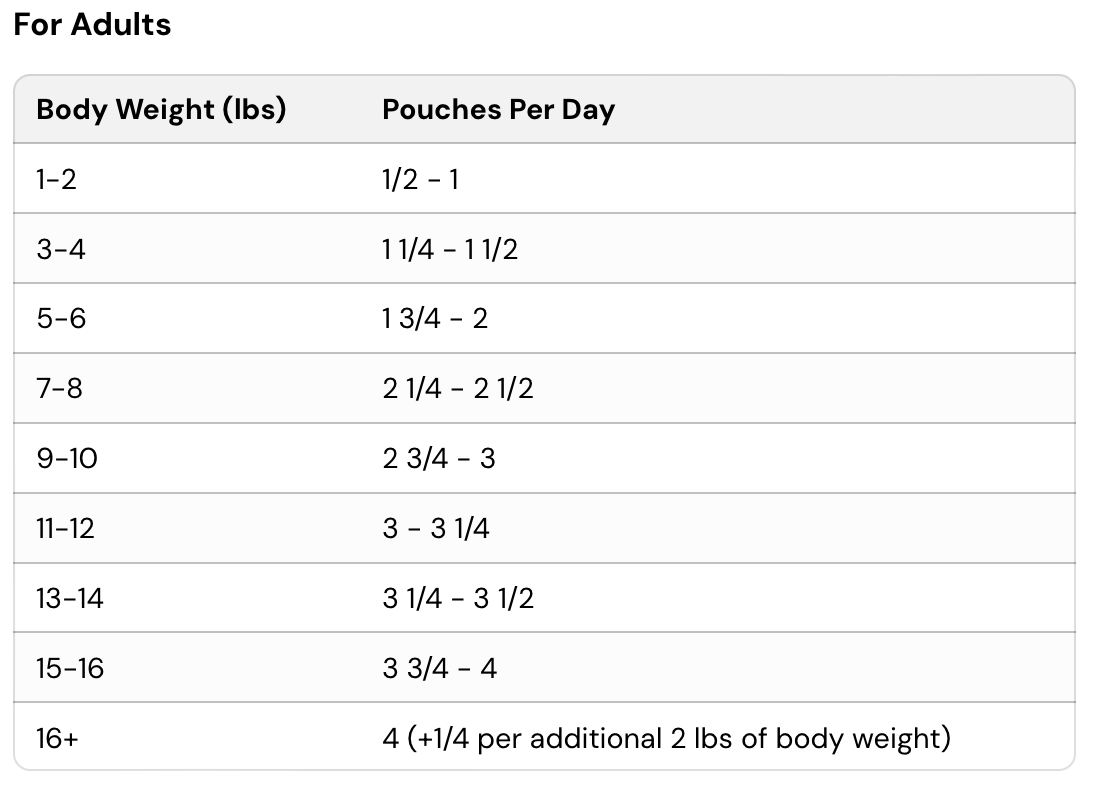The image size is (1100, 796).
Task: Click the '2 1/4 - 2 1/2' pouches value
Action: point(458,388)
